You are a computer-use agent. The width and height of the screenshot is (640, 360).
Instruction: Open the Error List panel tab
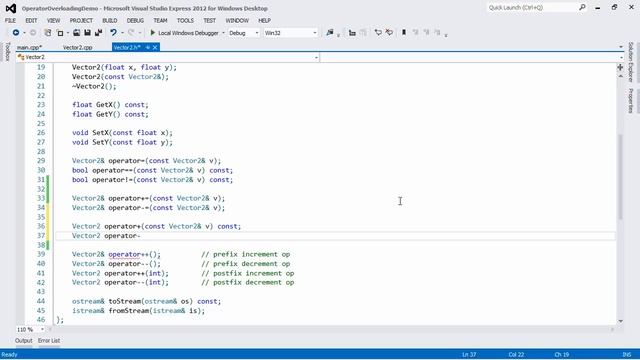click(x=49, y=340)
